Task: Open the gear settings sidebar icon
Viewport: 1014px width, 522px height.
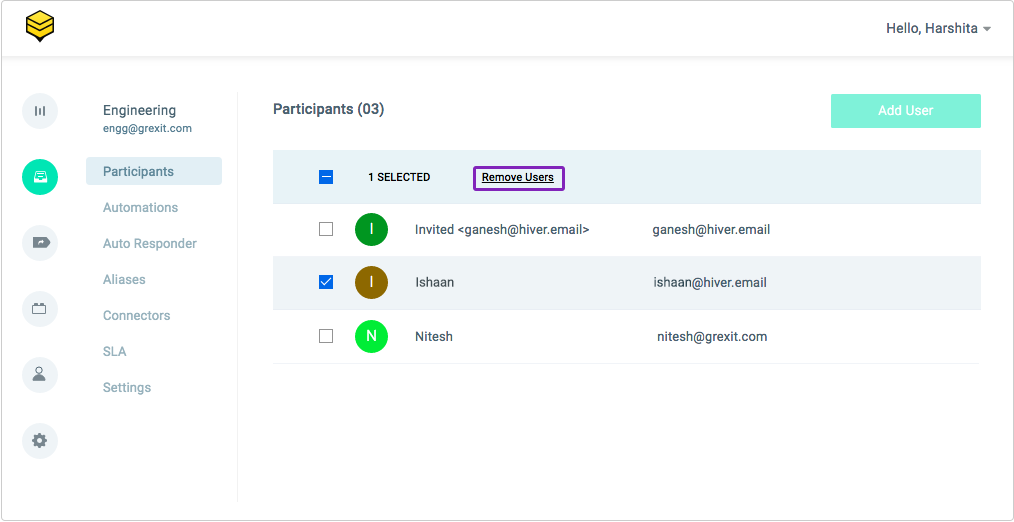Action: pos(40,441)
